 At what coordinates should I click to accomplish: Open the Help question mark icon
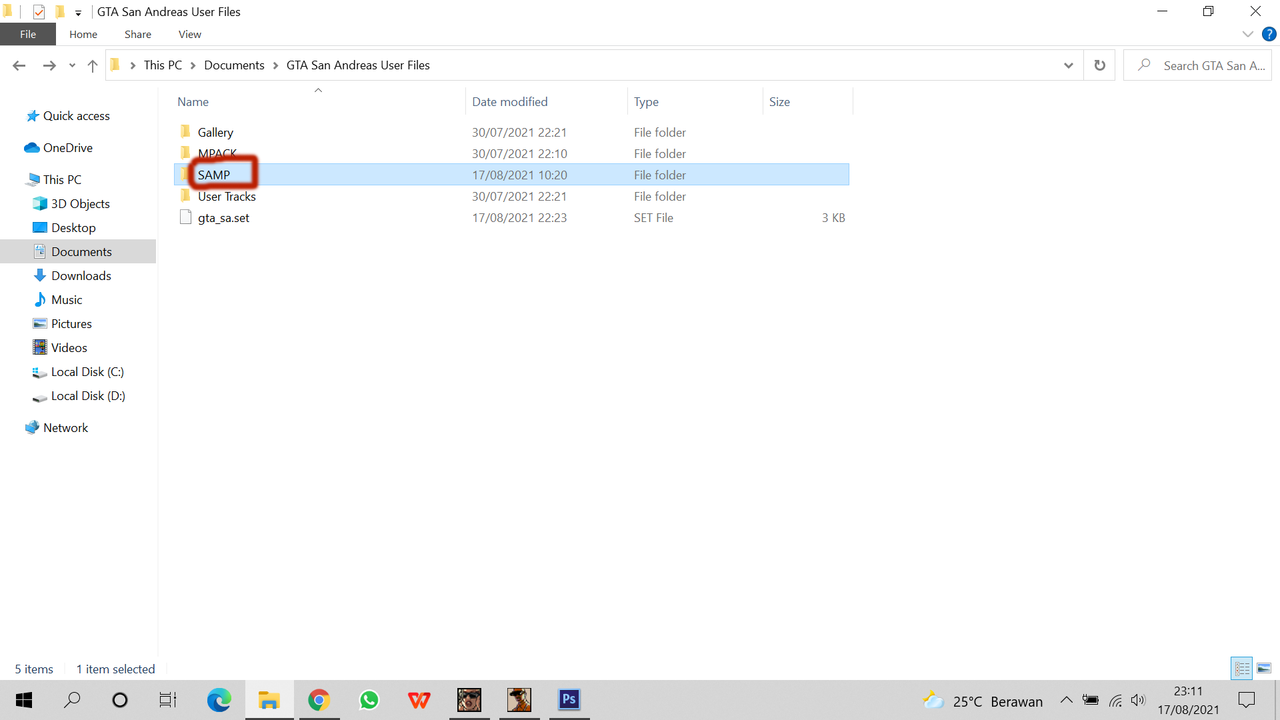coord(1269,34)
